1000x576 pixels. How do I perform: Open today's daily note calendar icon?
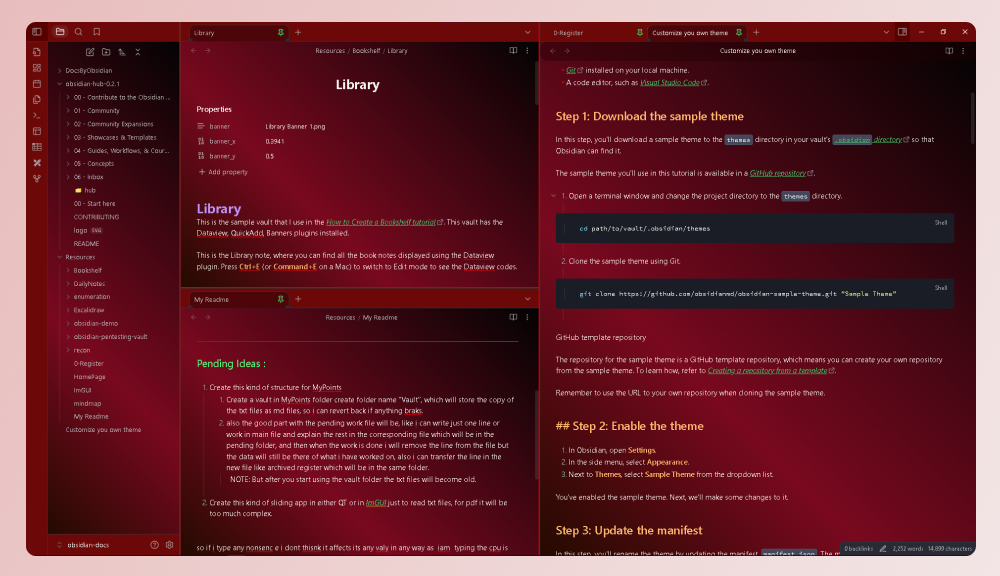37,84
